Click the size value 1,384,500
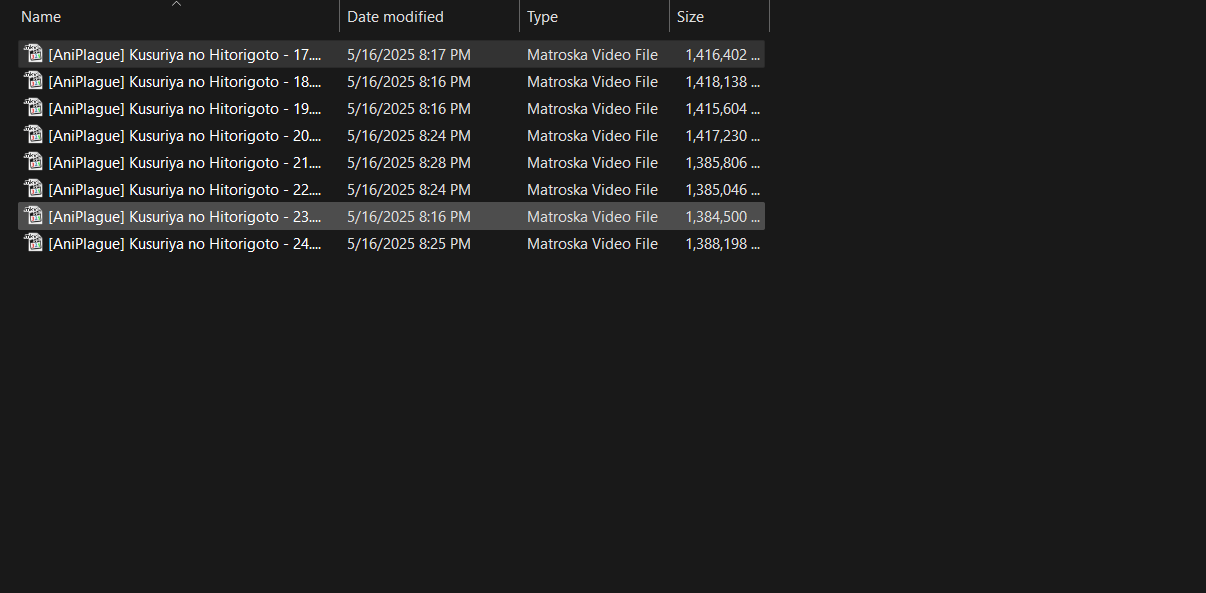 point(723,217)
